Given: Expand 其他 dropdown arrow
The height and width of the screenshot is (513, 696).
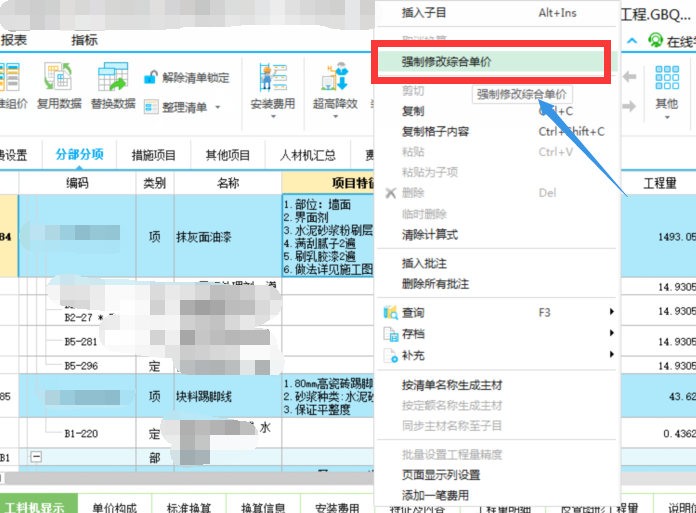Looking at the screenshot, I should pyautogui.click(x=667, y=118).
